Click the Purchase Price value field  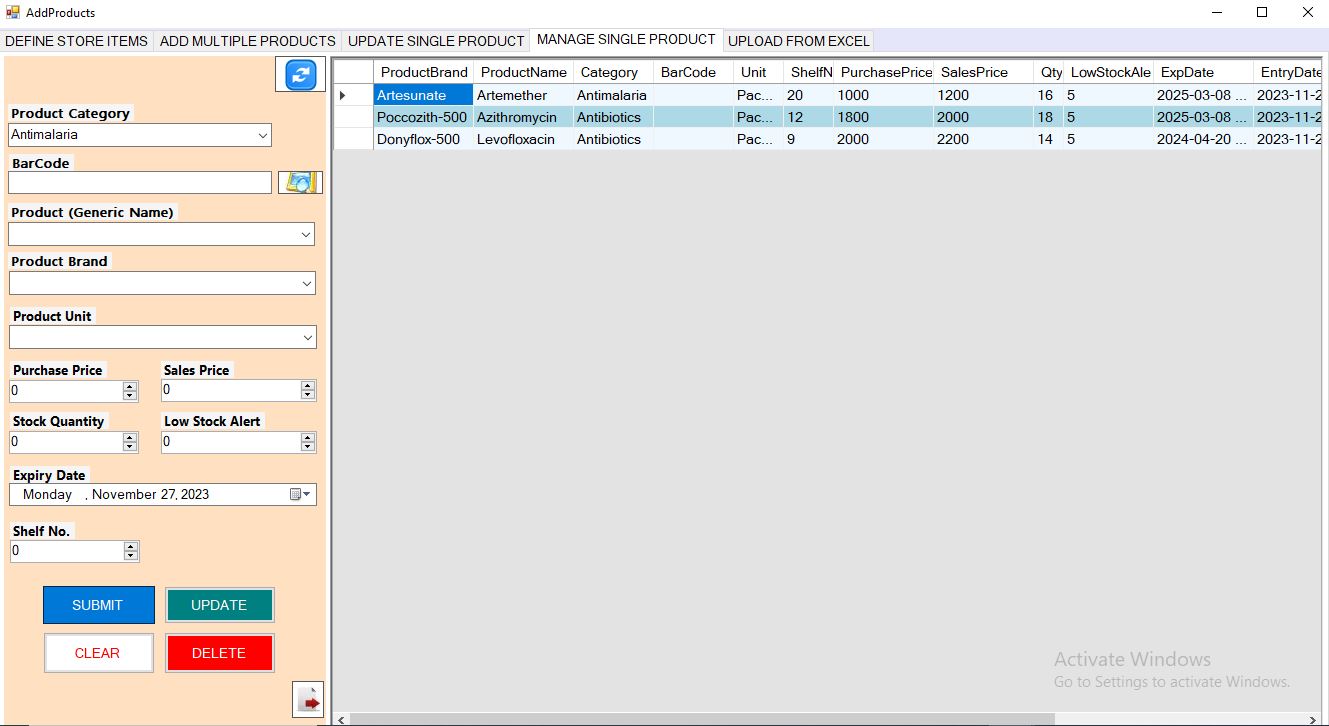65,391
